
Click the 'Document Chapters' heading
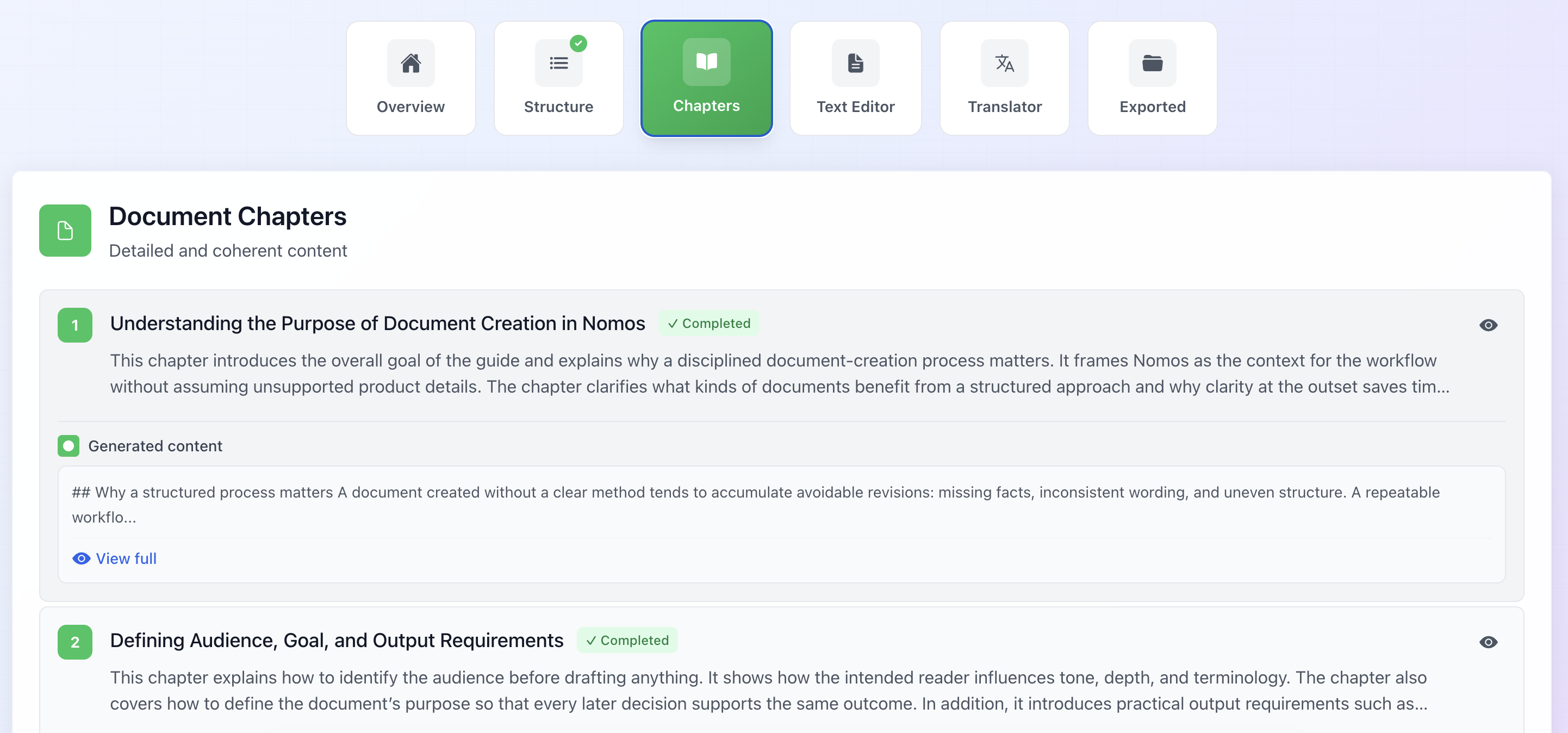228,216
